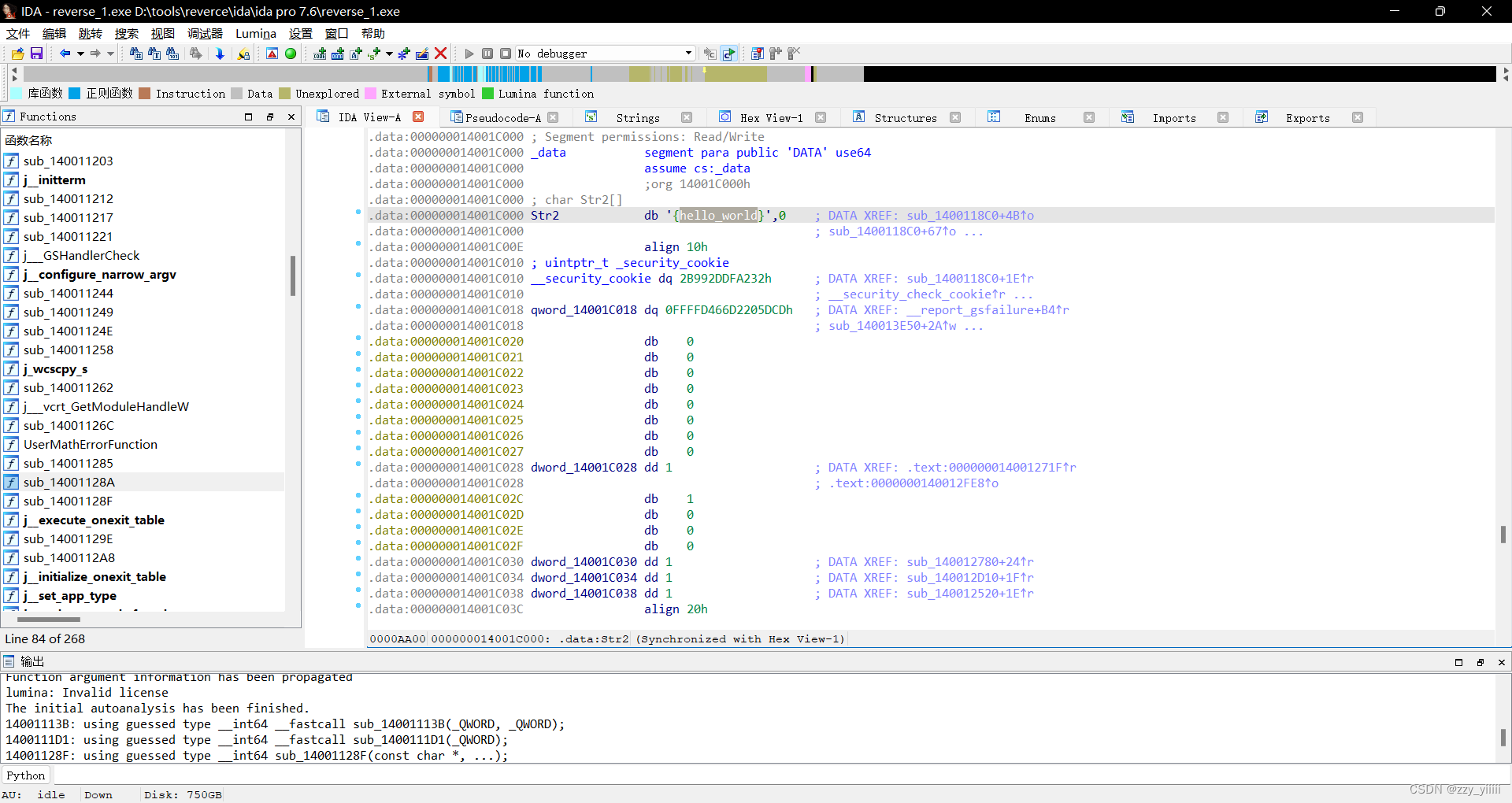Image resolution: width=1512 pixels, height=803 pixels.
Task: Click the Undefine red X icon
Action: (x=440, y=54)
